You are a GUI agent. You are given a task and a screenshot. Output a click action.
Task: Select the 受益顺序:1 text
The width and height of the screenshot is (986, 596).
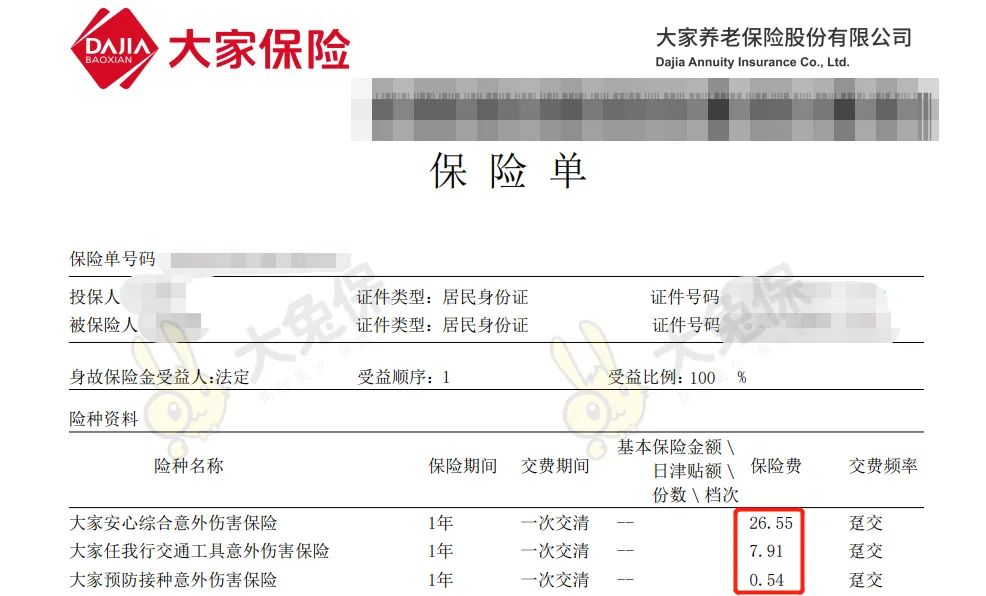(x=404, y=377)
